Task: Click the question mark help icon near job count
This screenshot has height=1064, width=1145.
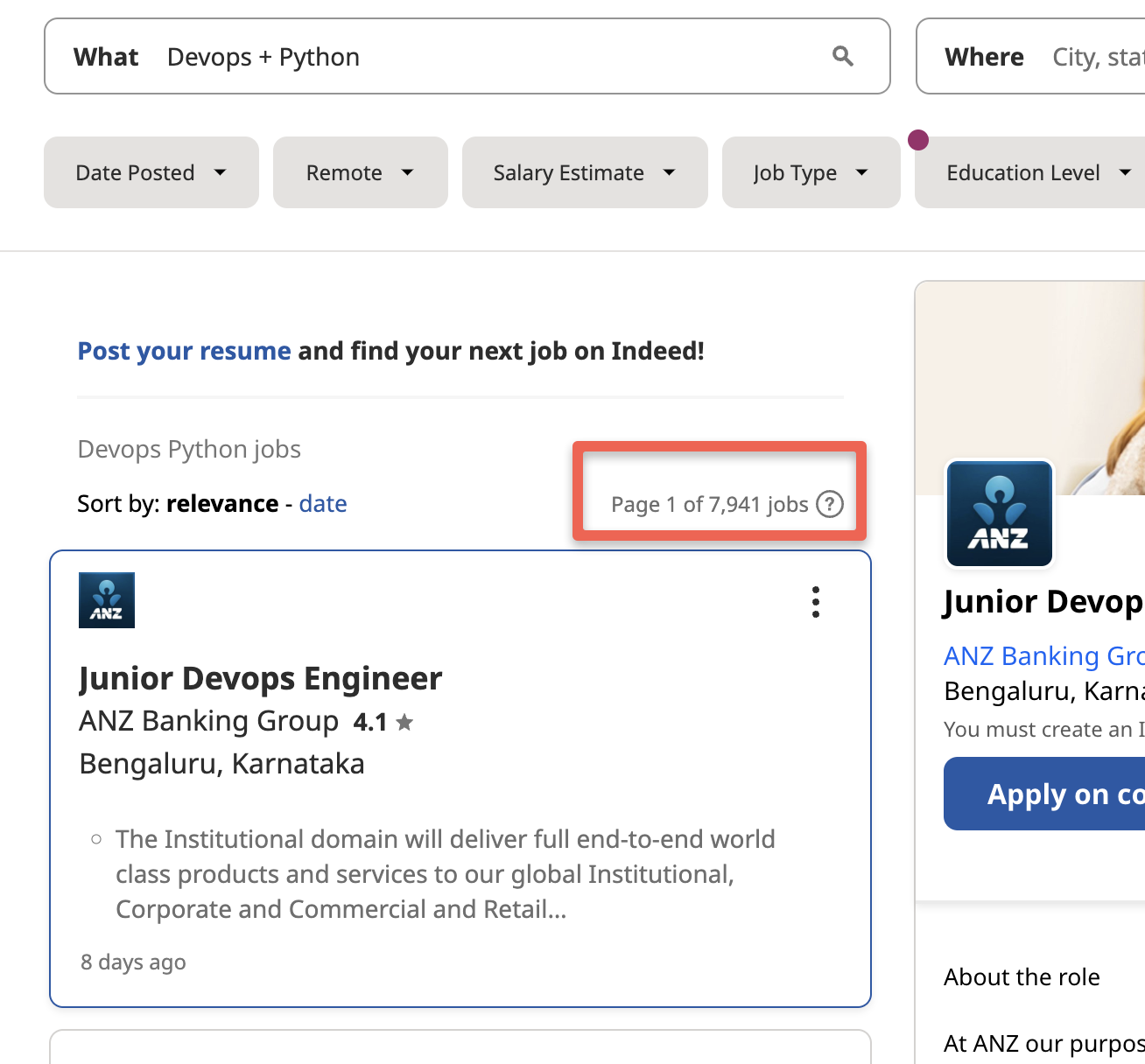Action: point(829,504)
